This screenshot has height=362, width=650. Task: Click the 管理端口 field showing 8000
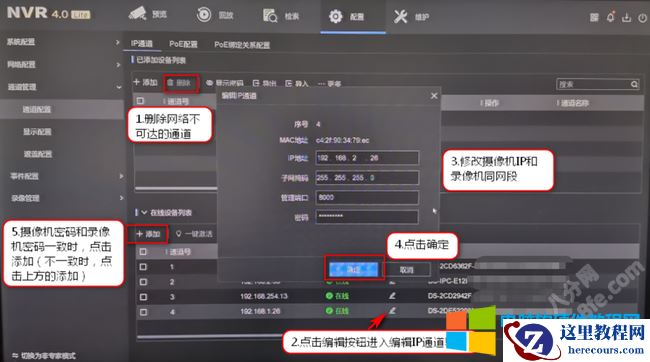pos(367,197)
